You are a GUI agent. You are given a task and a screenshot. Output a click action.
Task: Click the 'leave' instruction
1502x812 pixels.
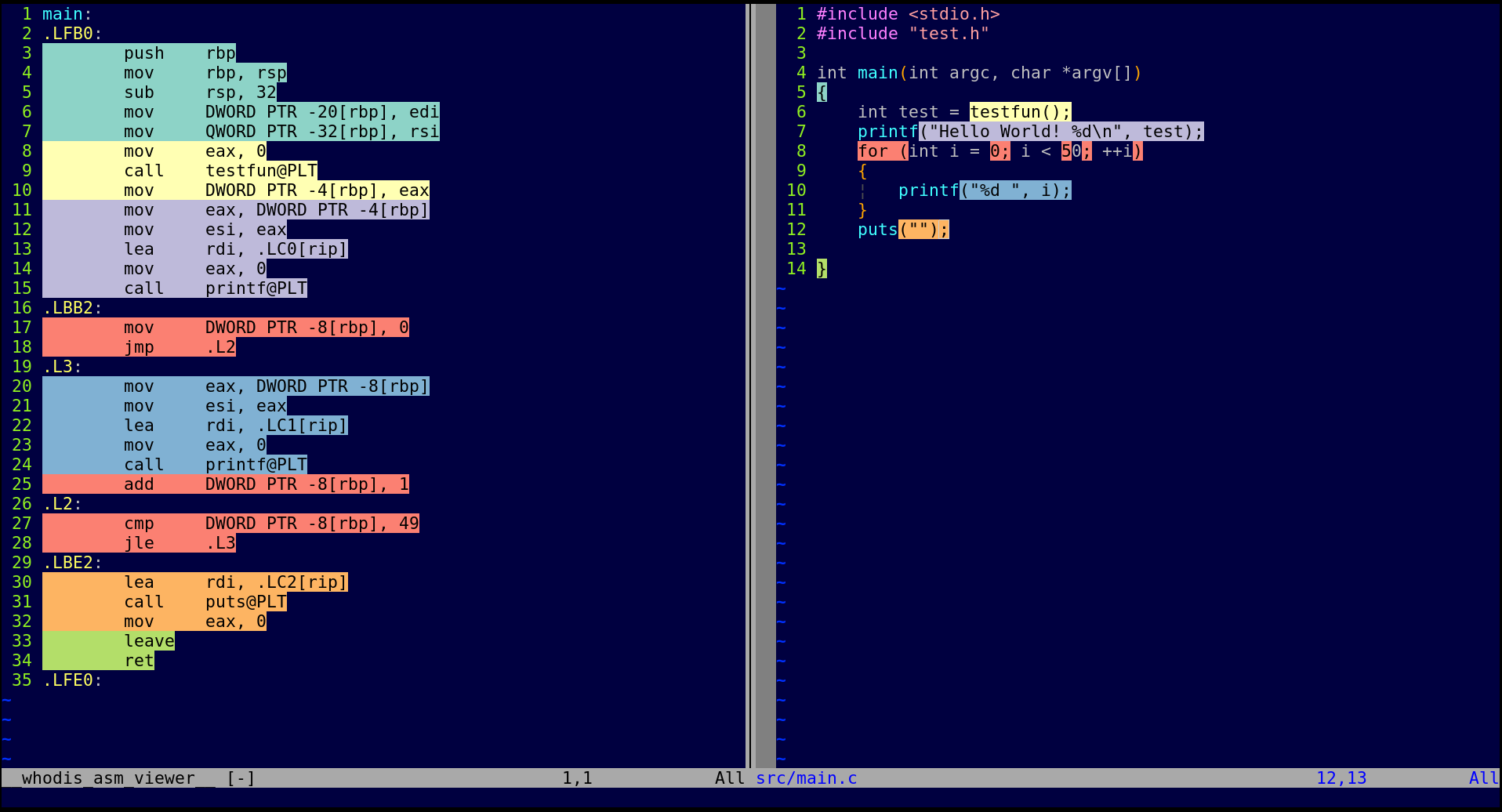pos(149,641)
